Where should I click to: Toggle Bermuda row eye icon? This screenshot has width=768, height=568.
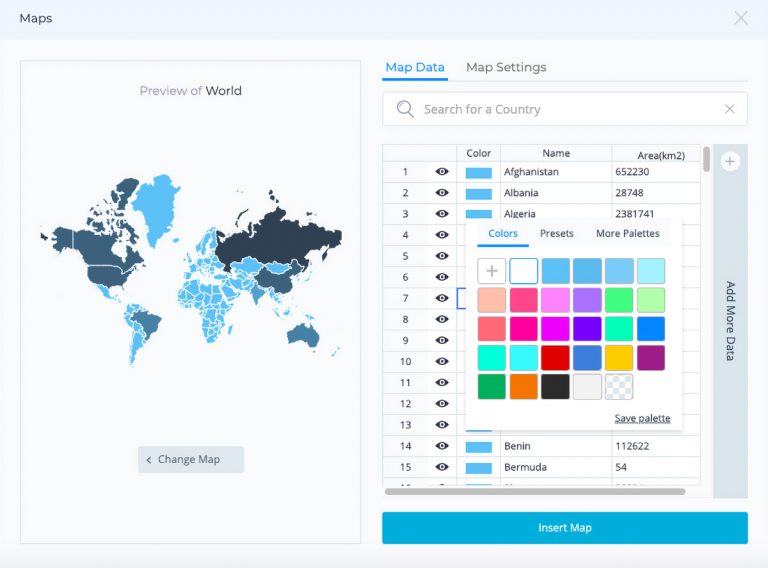442,467
